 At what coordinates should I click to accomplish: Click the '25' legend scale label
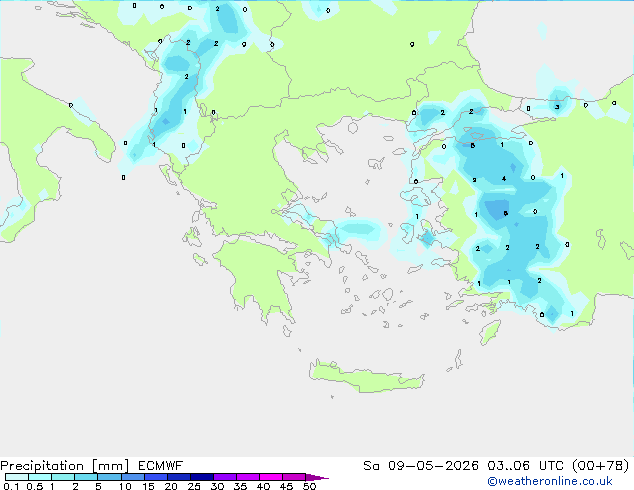coord(194,486)
